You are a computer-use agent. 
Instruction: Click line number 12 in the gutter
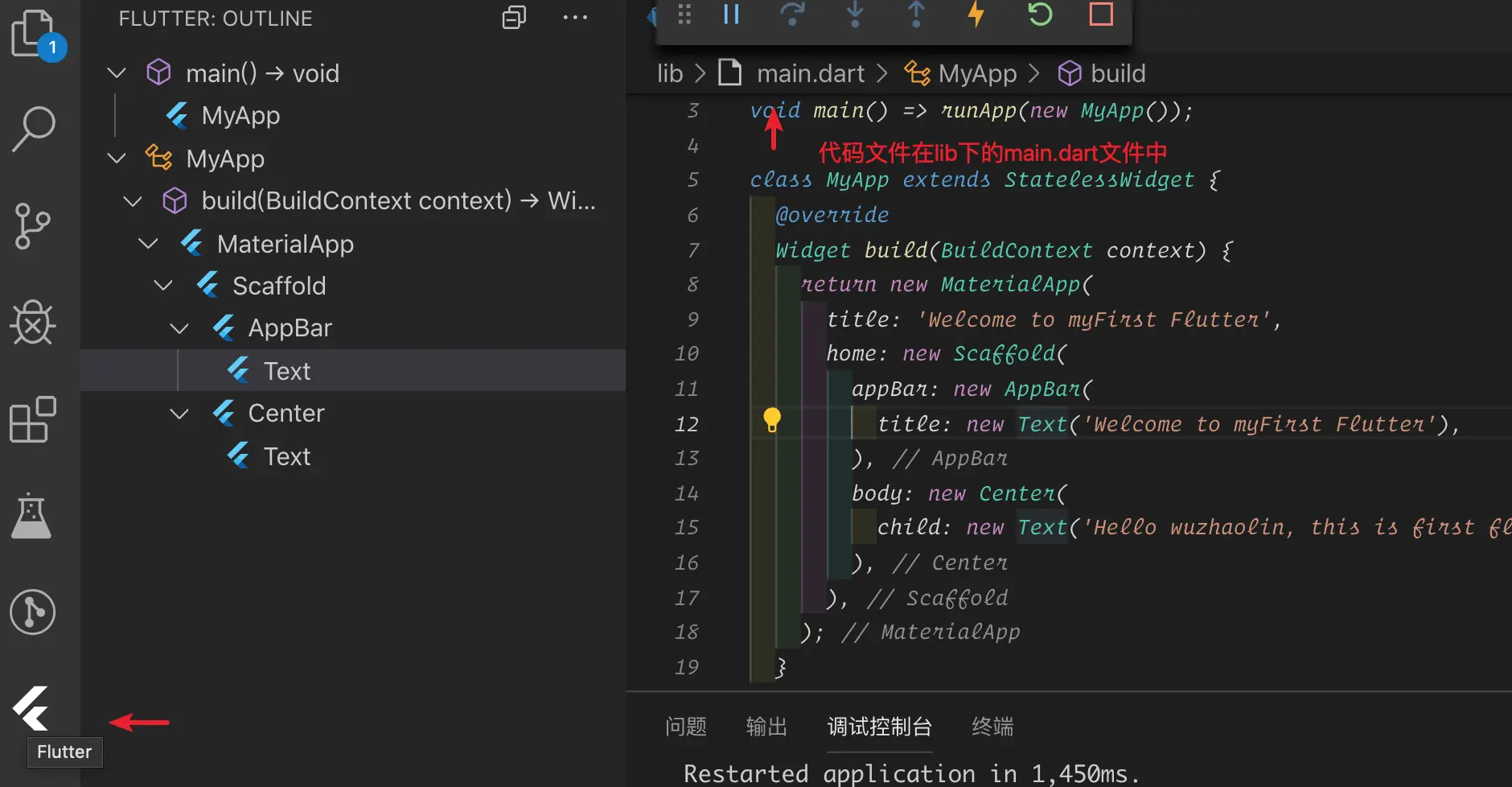687,424
